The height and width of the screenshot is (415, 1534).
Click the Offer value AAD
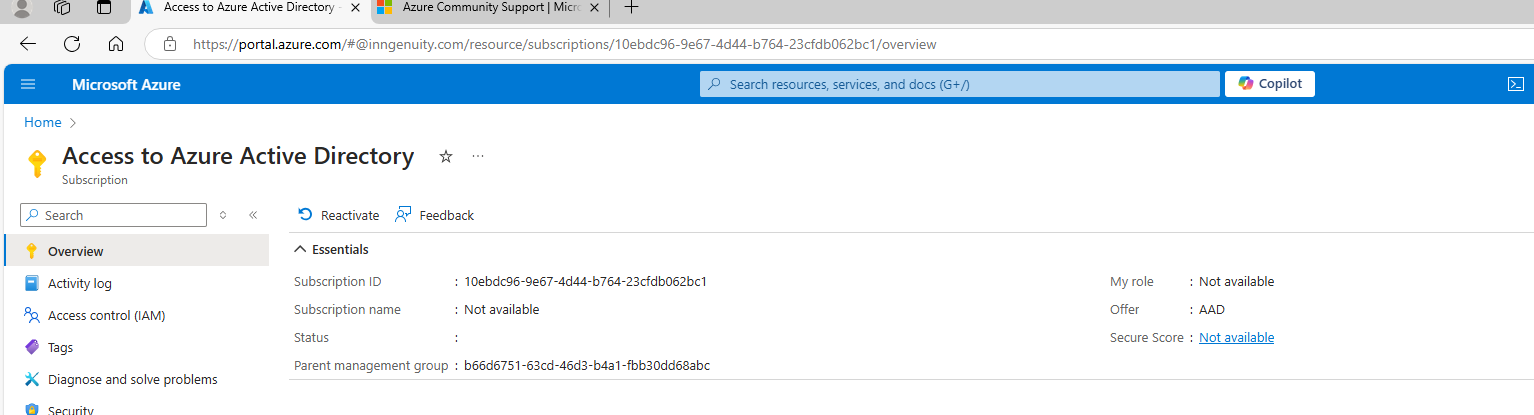point(1212,309)
